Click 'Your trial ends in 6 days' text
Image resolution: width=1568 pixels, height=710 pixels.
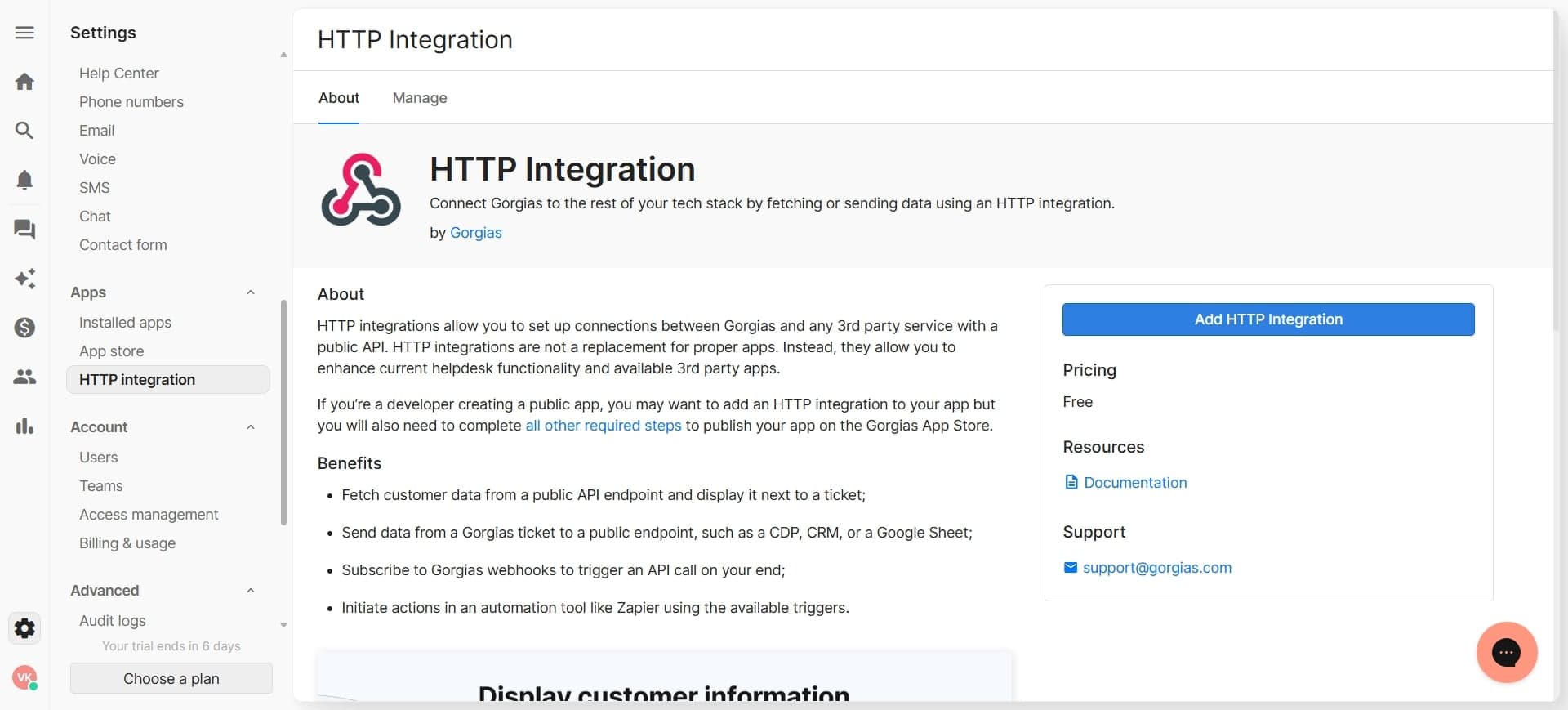point(171,646)
